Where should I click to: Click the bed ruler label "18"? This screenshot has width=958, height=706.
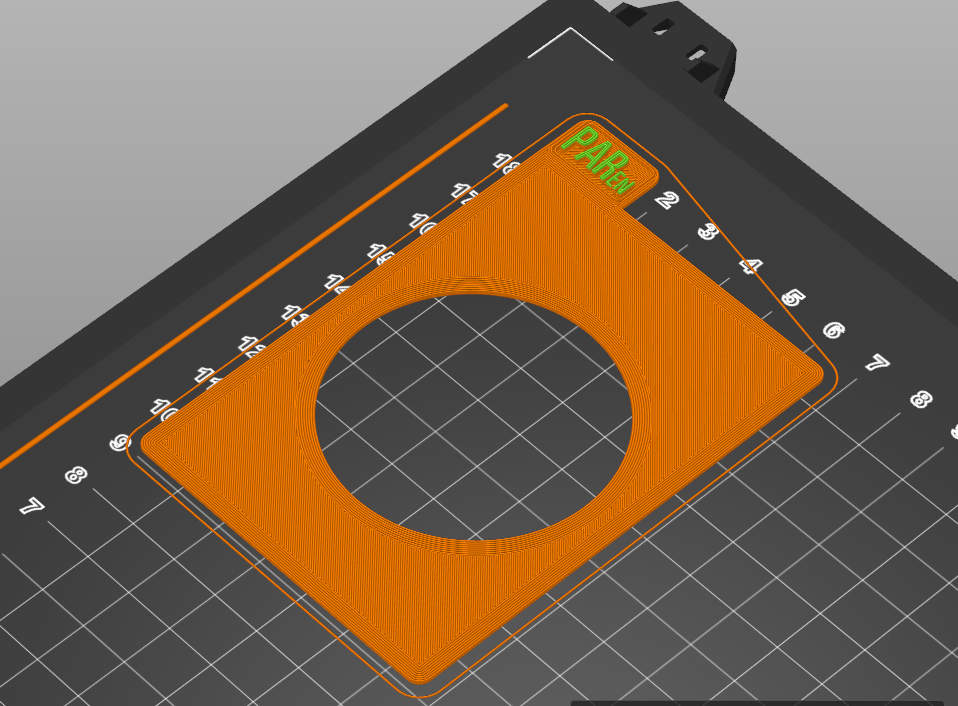pyautogui.click(x=506, y=163)
